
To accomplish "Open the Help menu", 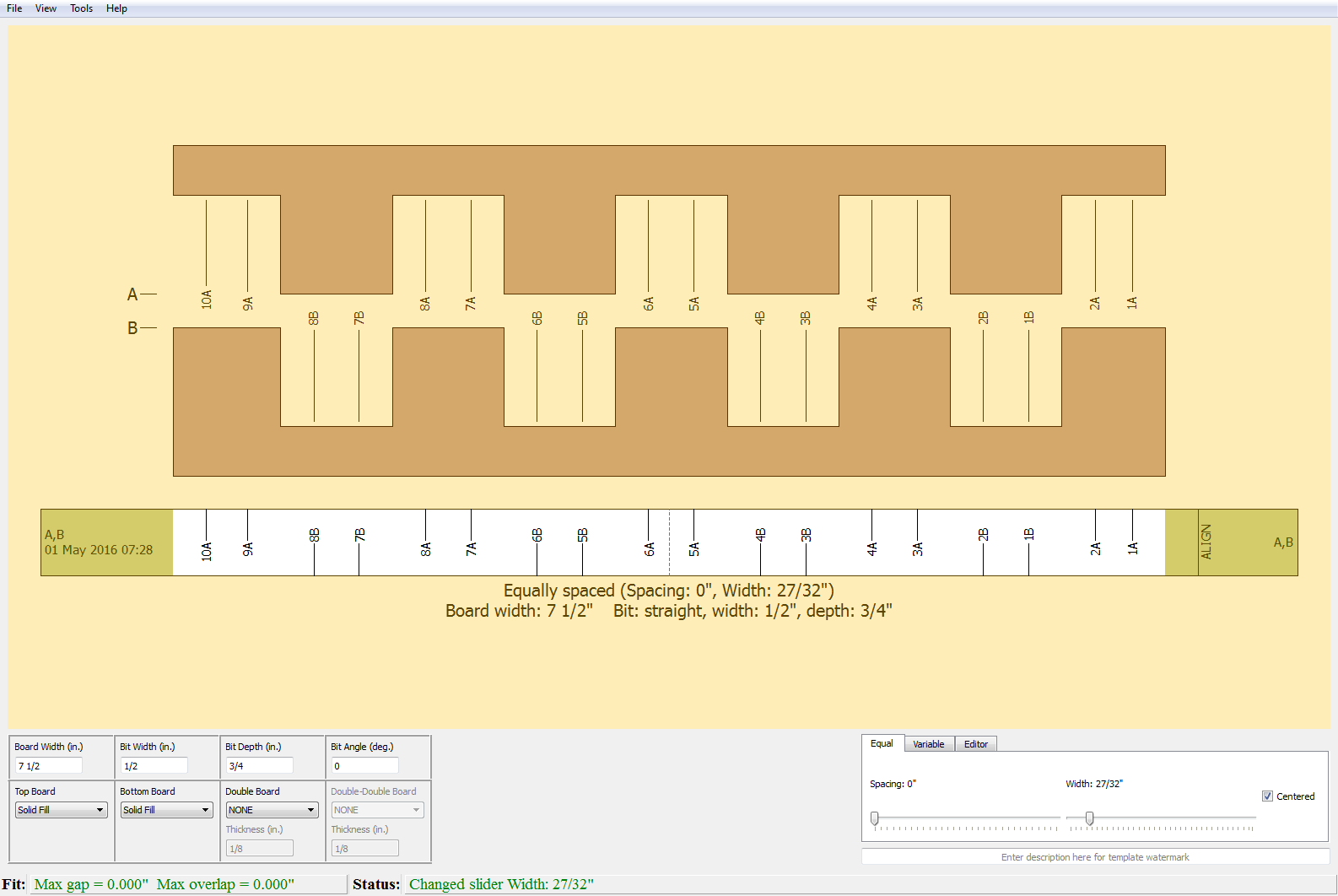I will pos(116,8).
